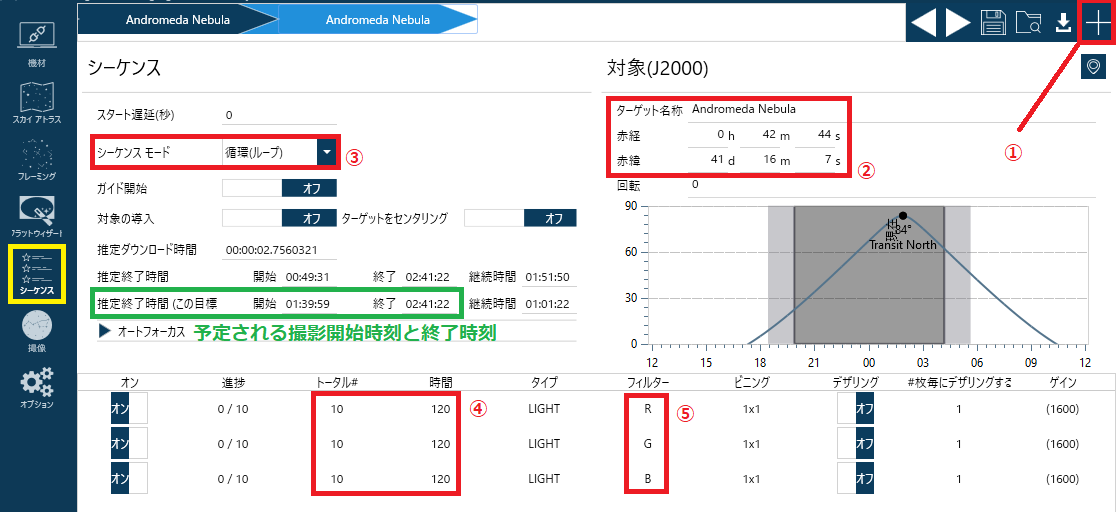
Task: Toggle dithering switch in the G row
Action: click(x=856, y=444)
